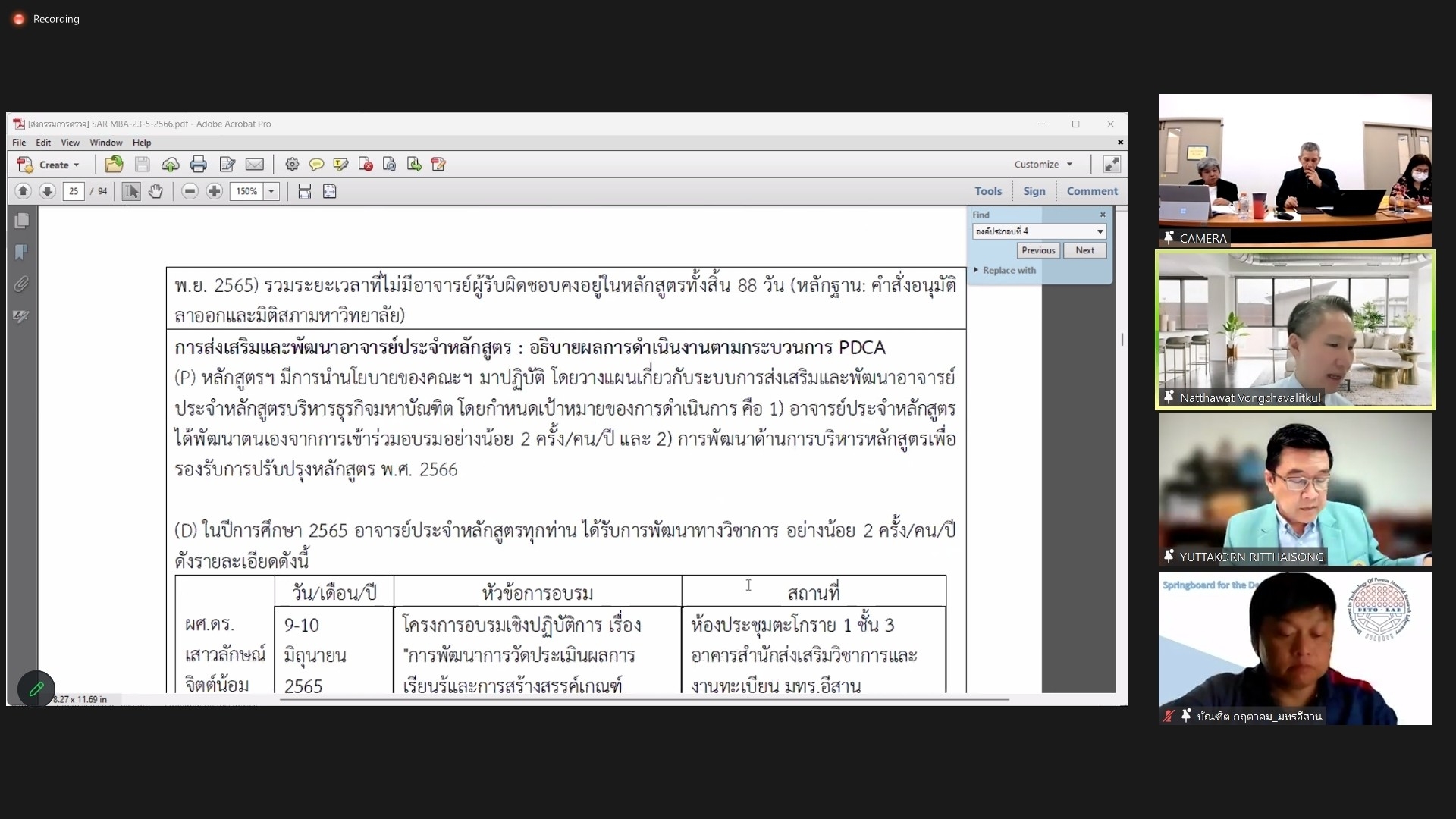
Task: Click the Delete pages icon
Action: [366, 165]
